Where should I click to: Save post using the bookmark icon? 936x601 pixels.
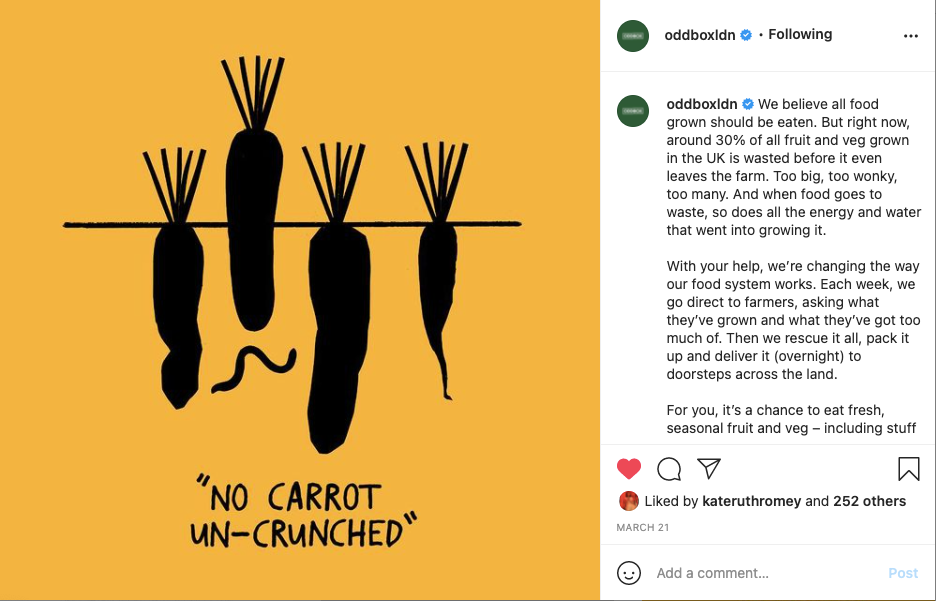[x=909, y=469]
